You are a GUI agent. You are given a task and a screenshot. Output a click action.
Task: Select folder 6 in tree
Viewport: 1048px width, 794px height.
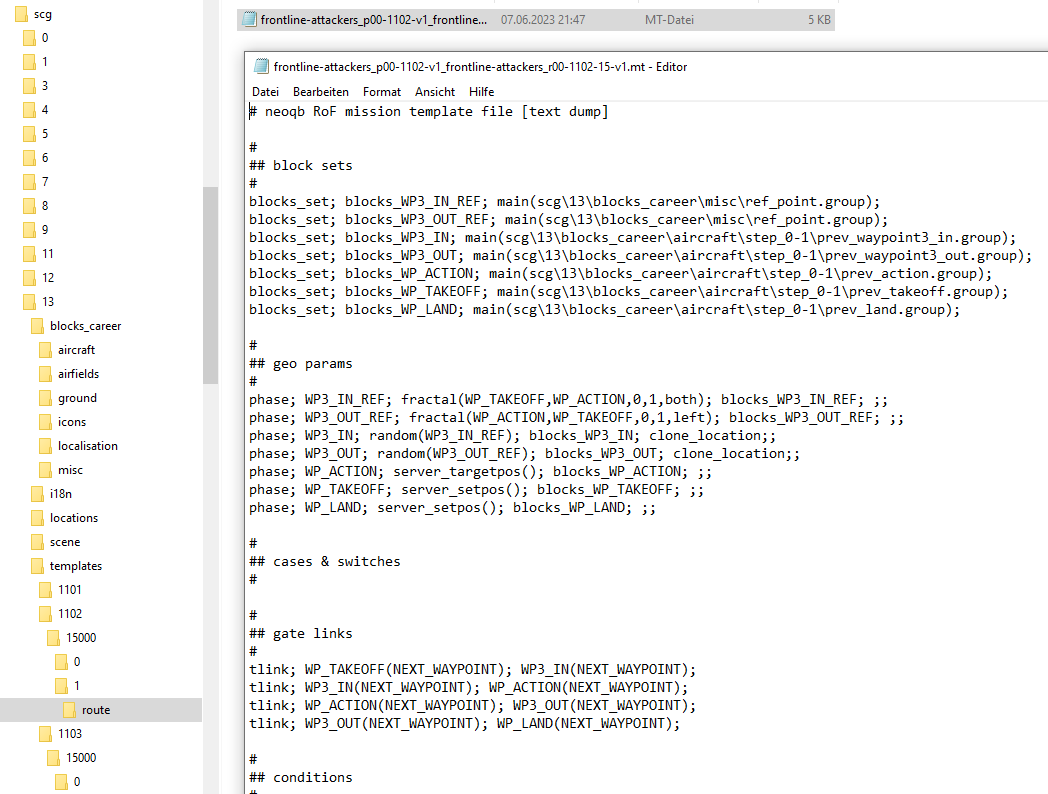[x=45, y=158]
